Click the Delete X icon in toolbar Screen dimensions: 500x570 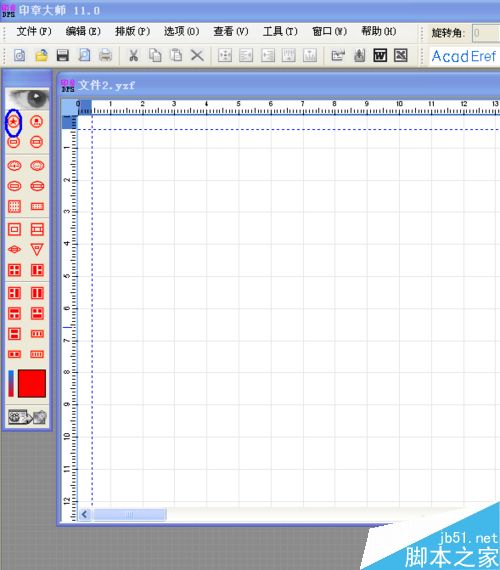[x=197, y=55]
